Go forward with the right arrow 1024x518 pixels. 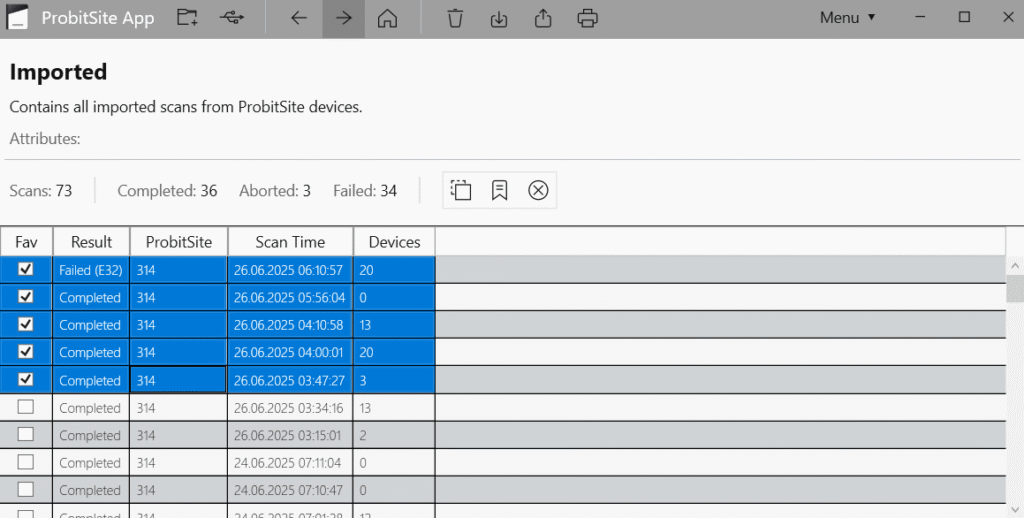pyautogui.click(x=344, y=18)
